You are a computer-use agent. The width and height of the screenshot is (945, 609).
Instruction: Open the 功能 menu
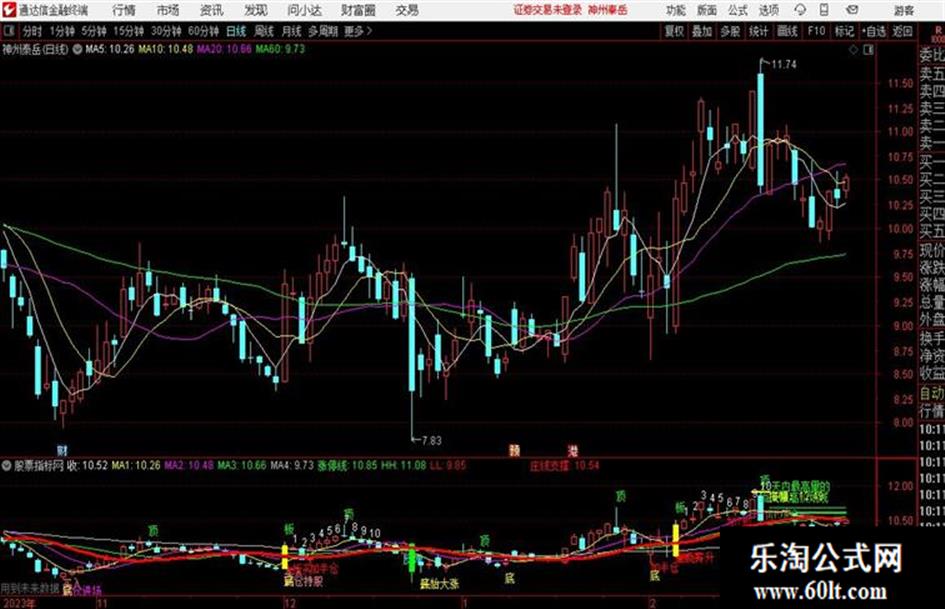point(676,10)
